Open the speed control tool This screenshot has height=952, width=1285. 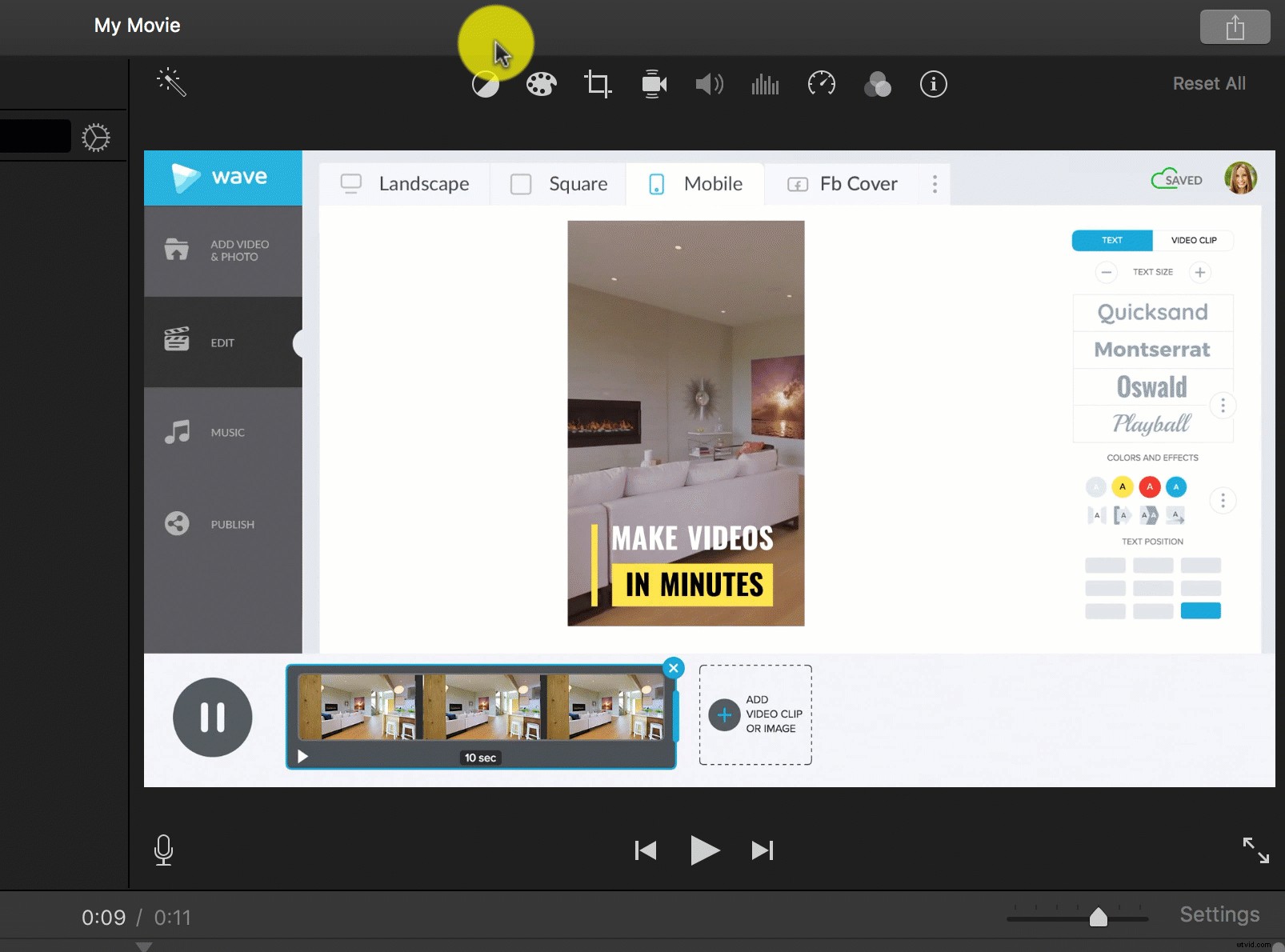(821, 83)
